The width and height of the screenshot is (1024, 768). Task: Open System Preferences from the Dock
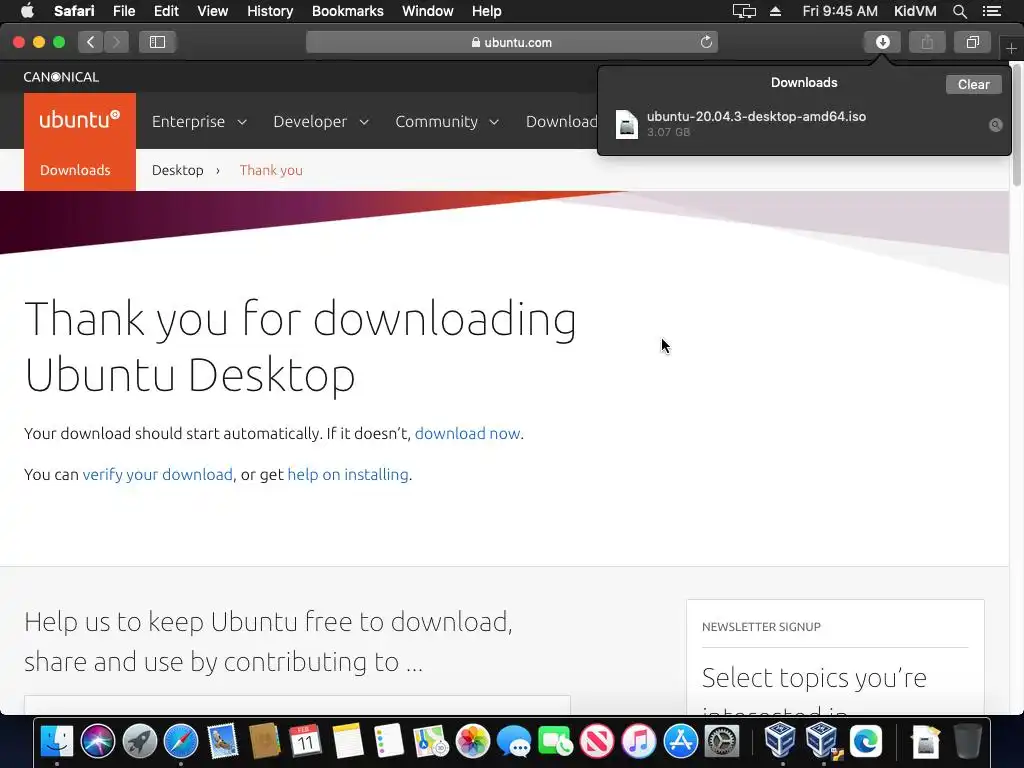click(x=722, y=741)
